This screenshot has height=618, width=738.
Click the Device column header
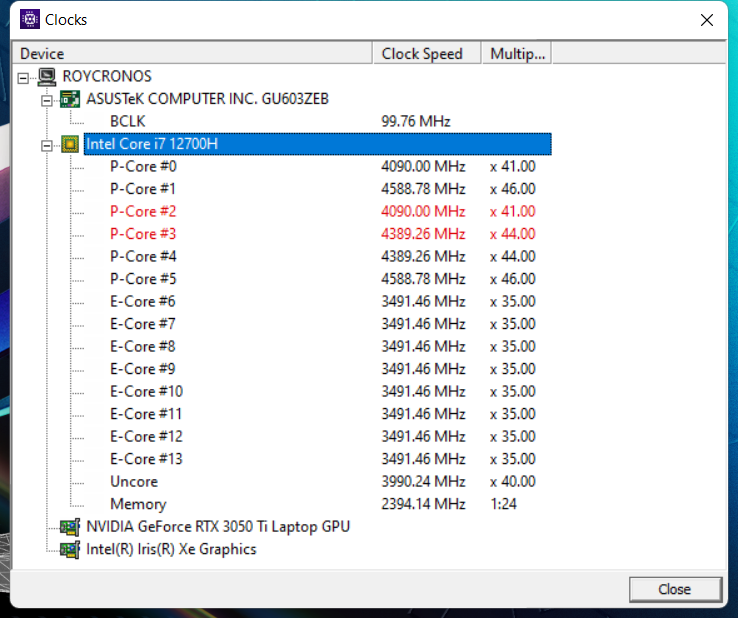(x=192, y=53)
